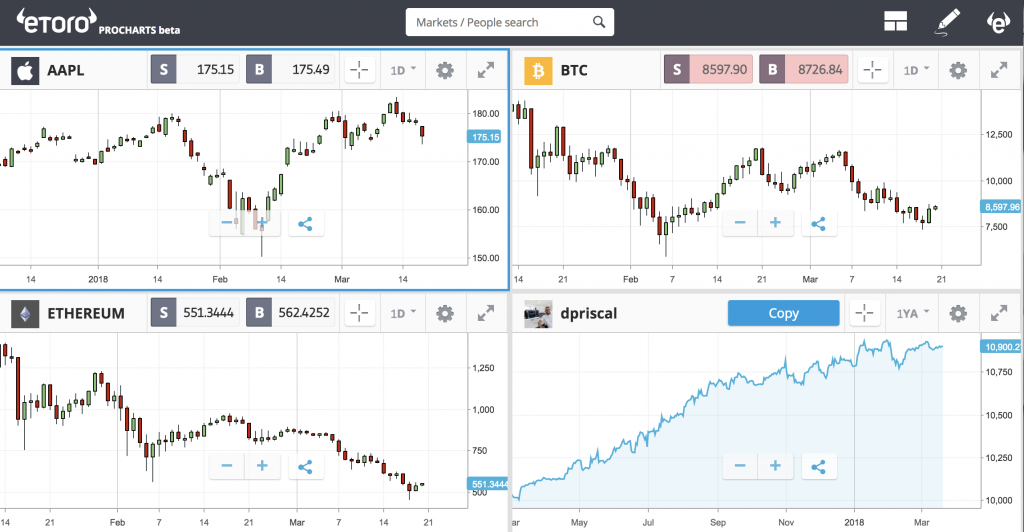Click the BTC ticker name
Viewport: 1024px width, 532px height.
(574, 70)
